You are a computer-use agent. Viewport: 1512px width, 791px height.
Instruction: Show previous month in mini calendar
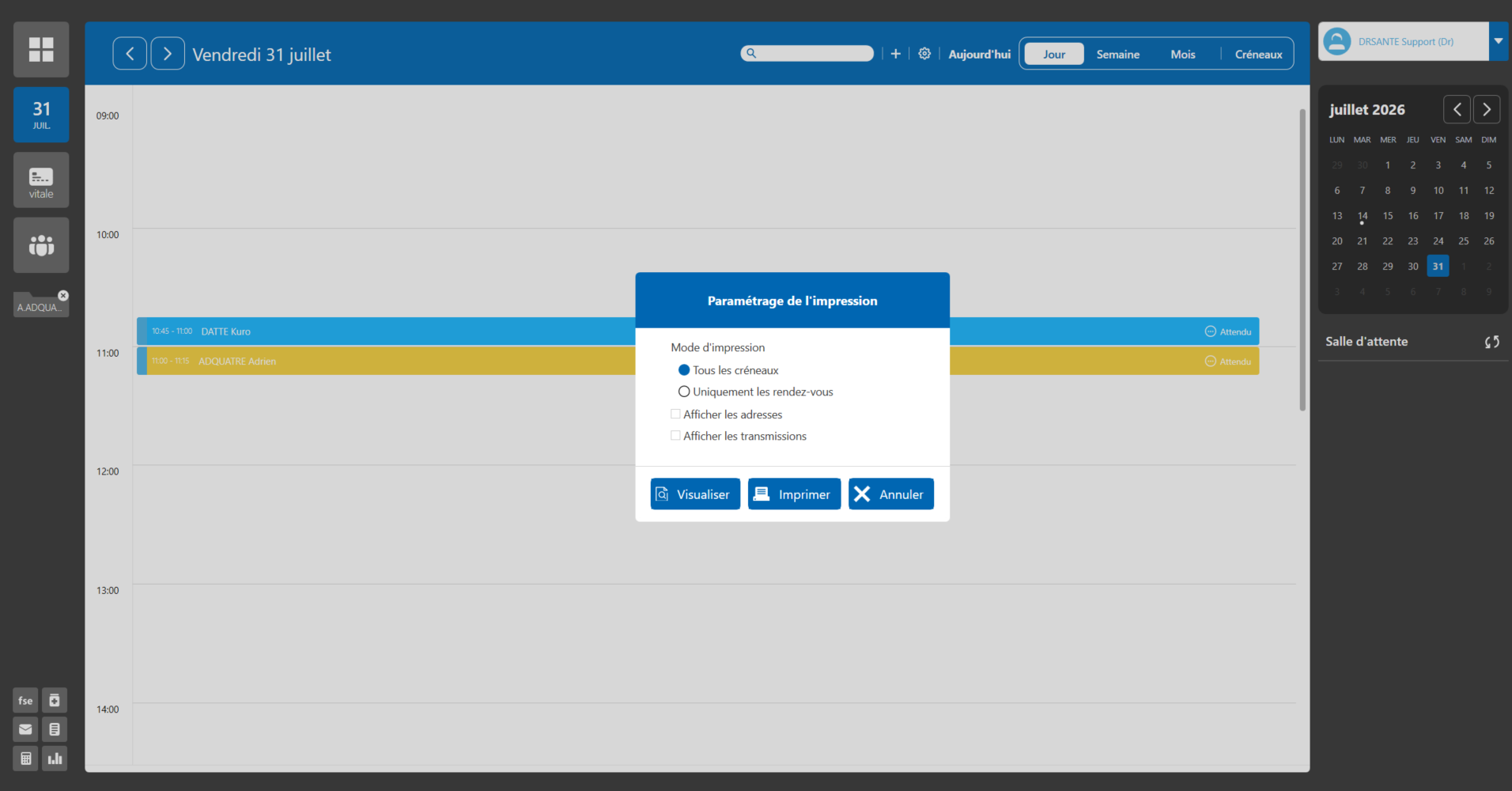1457,109
